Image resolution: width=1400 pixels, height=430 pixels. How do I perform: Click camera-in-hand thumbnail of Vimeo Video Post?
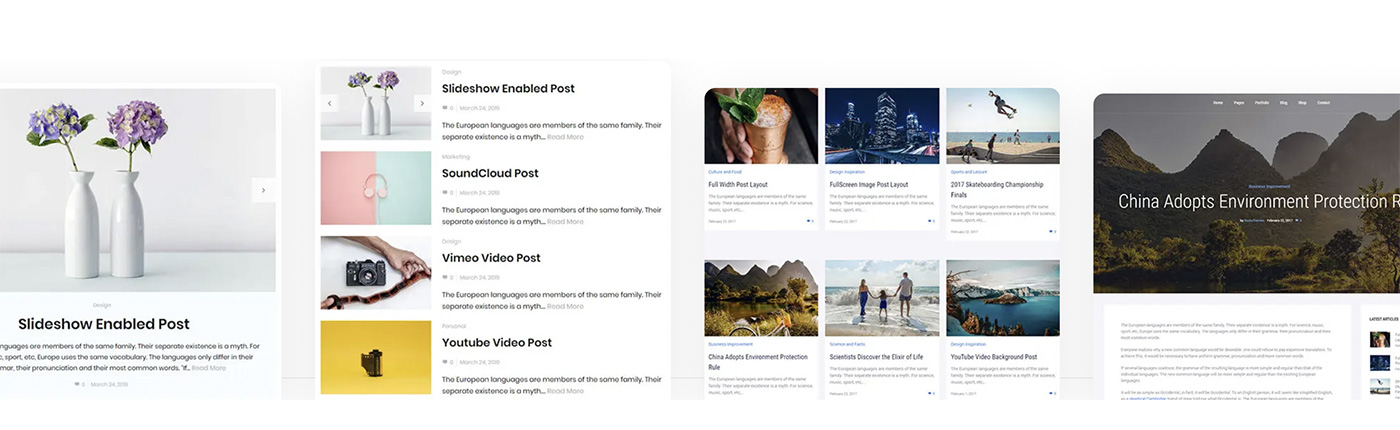coord(376,273)
